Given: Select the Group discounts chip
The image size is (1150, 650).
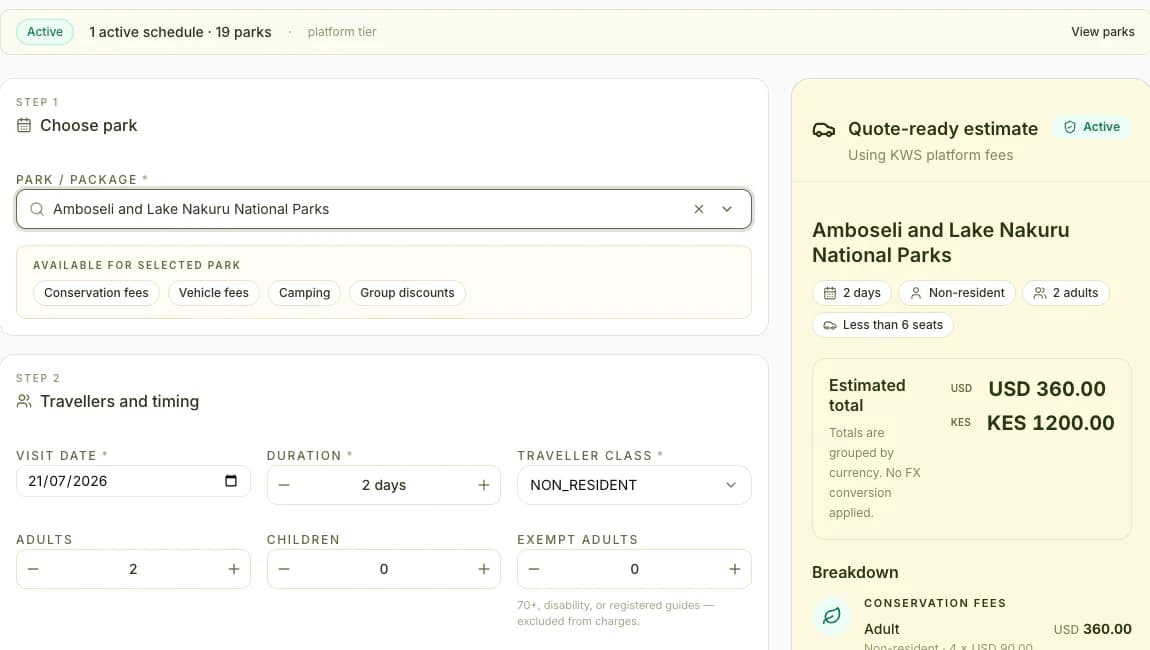Looking at the screenshot, I should tap(407, 293).
